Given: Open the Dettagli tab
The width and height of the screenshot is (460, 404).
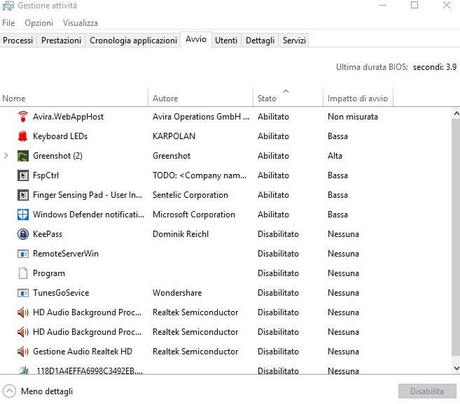Looking at the screenshot, I should point(260,40).
